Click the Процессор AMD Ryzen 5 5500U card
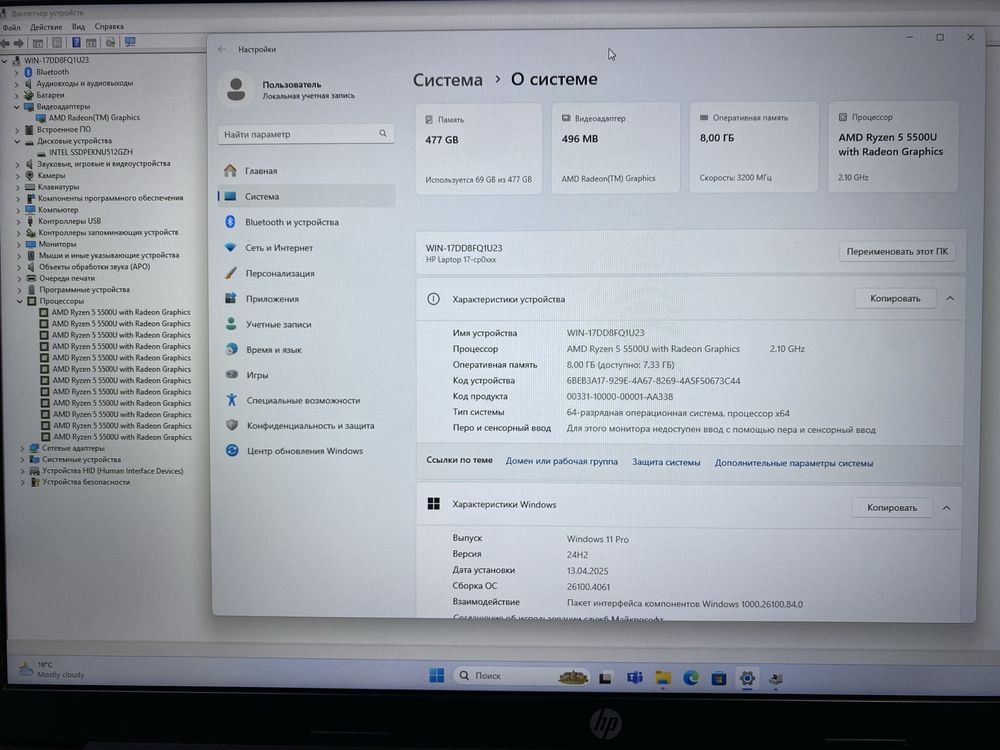 (893, 146)
